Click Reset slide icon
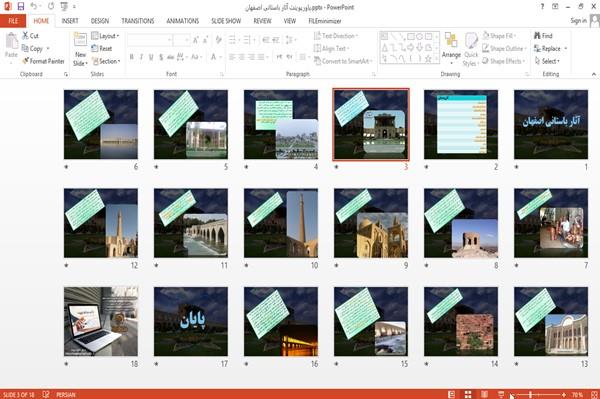Screen dimensions: 600x399 95,48
